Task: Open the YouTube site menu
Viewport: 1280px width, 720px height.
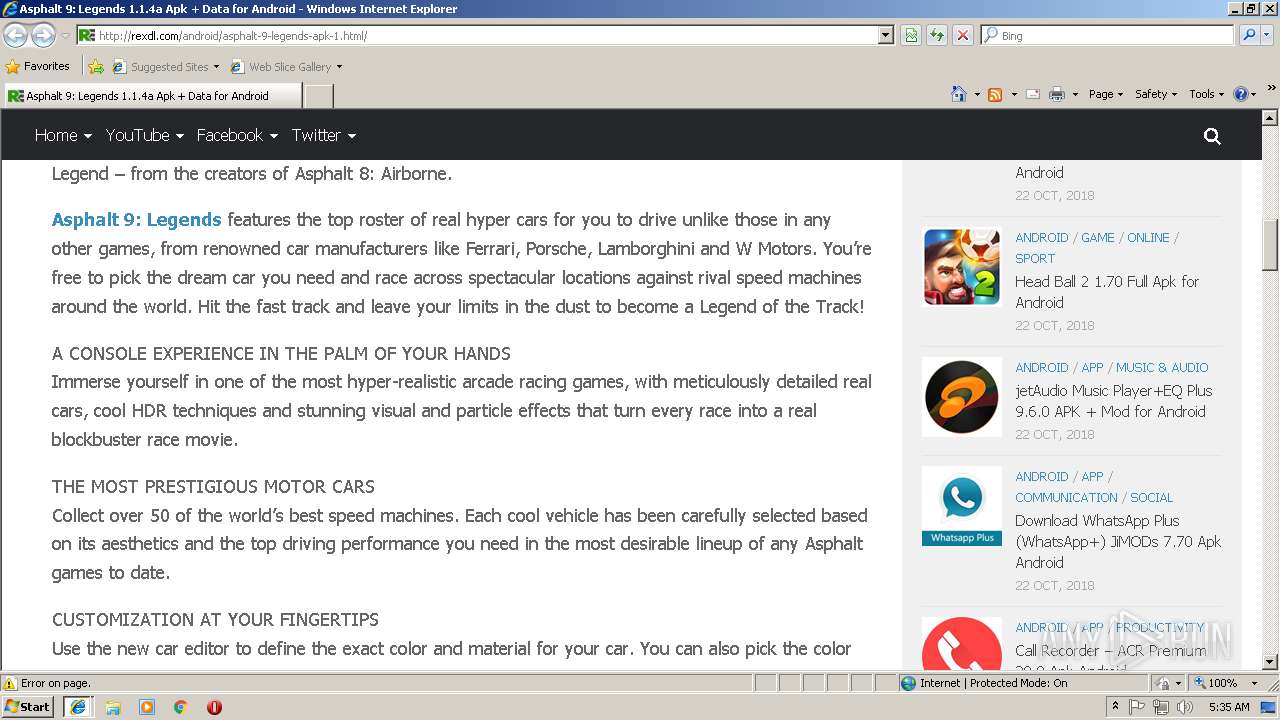Action: pyautogui.click(x=145, y=135)
